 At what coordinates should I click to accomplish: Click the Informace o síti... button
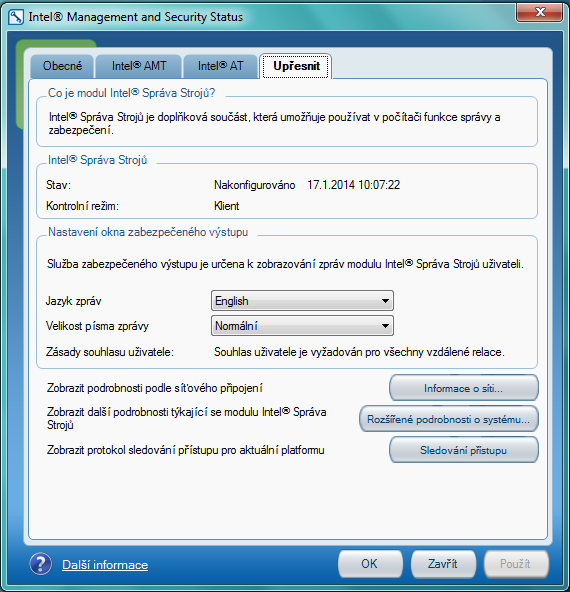point(464,388)
